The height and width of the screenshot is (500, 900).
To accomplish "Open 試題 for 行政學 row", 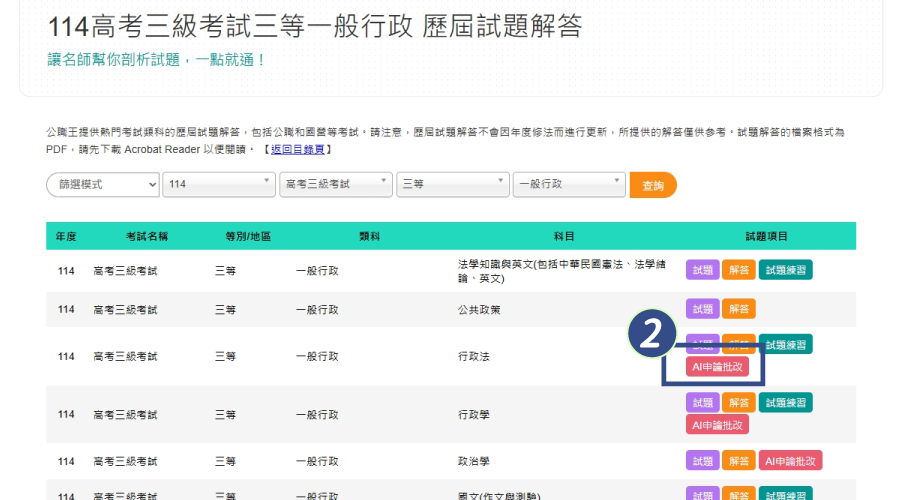I will coord(702,402).
